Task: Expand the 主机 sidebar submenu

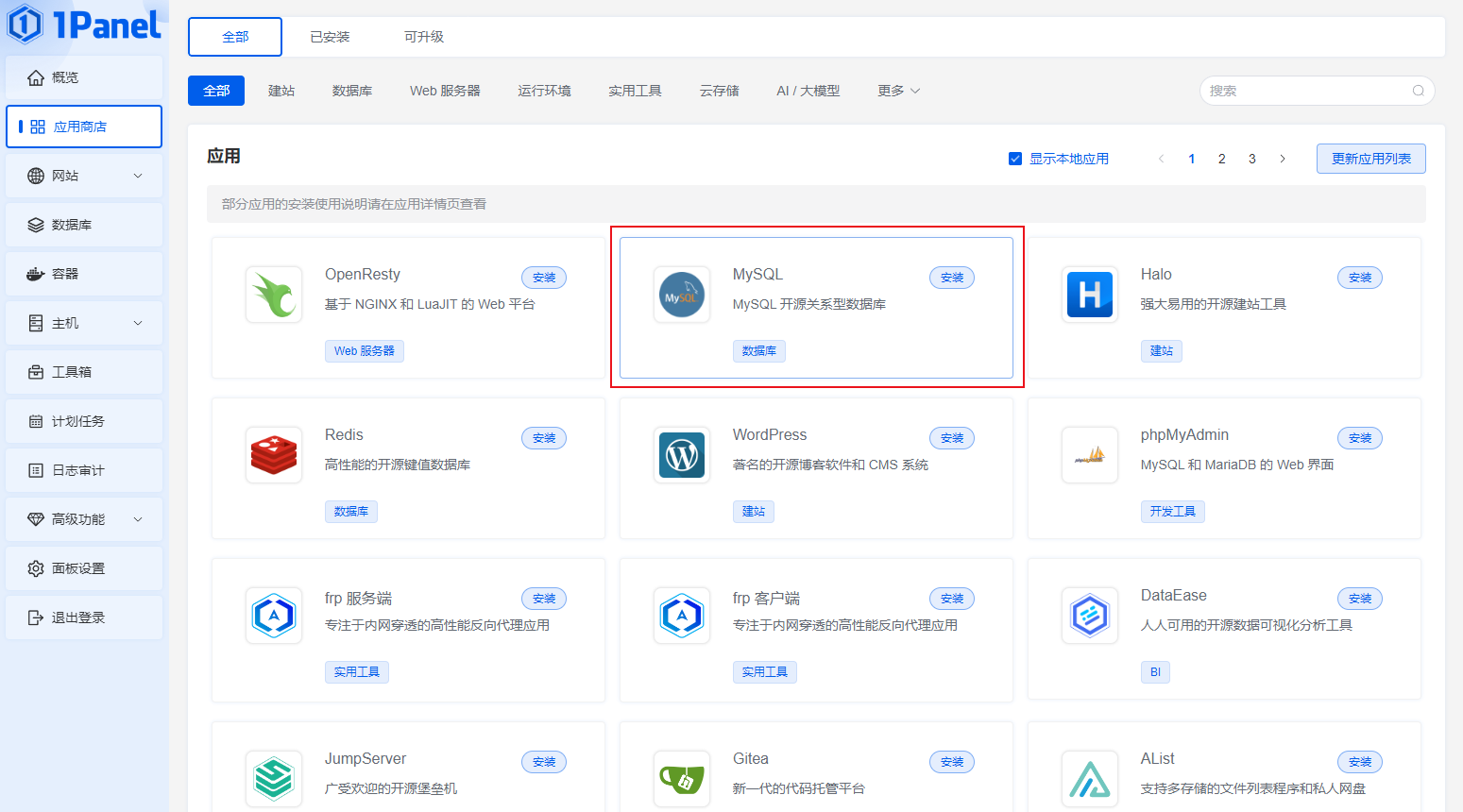Action: pos(84,323)
